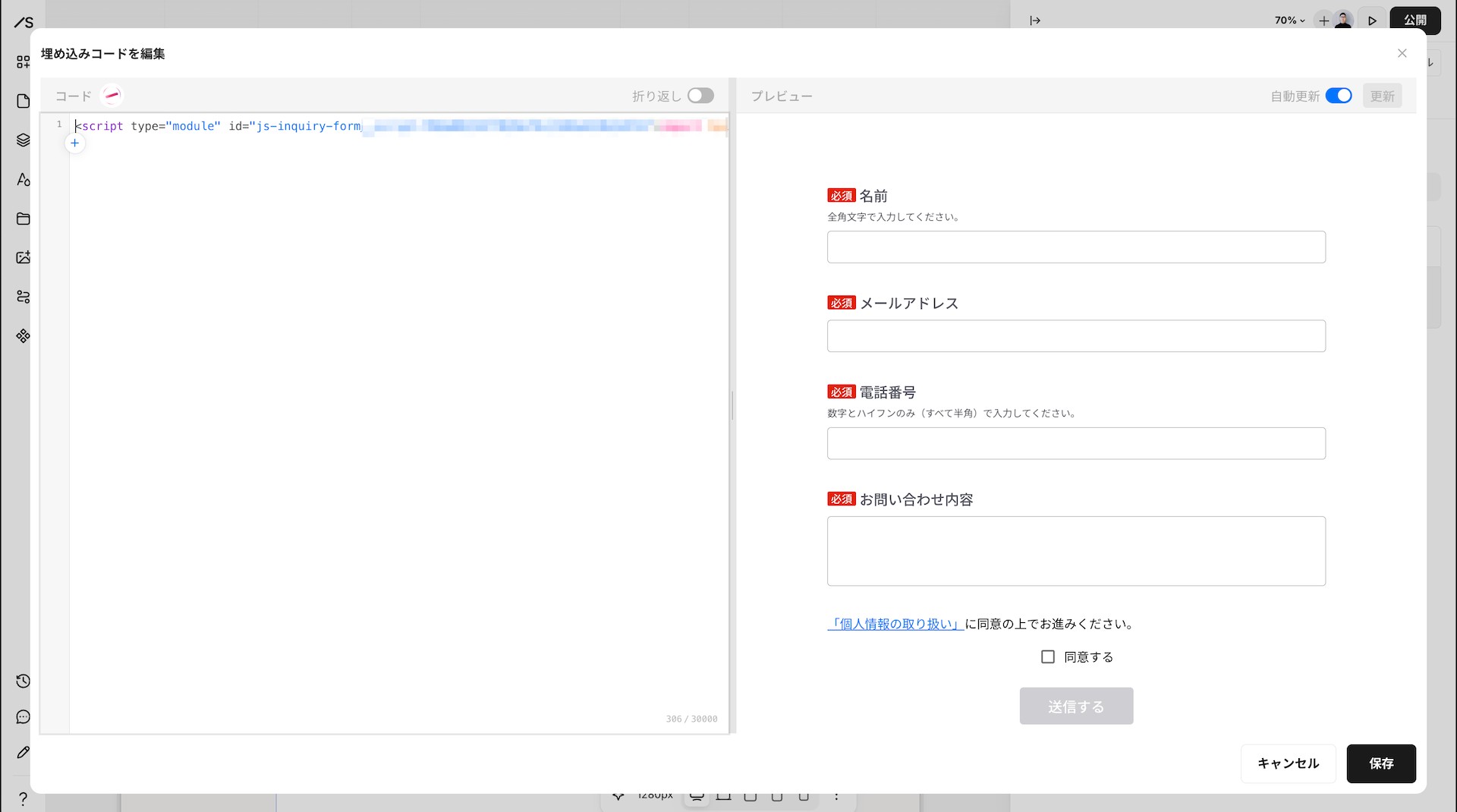
Task: Close the embed code dialog
Action: pyautogui.click(x=1402, y=53)
